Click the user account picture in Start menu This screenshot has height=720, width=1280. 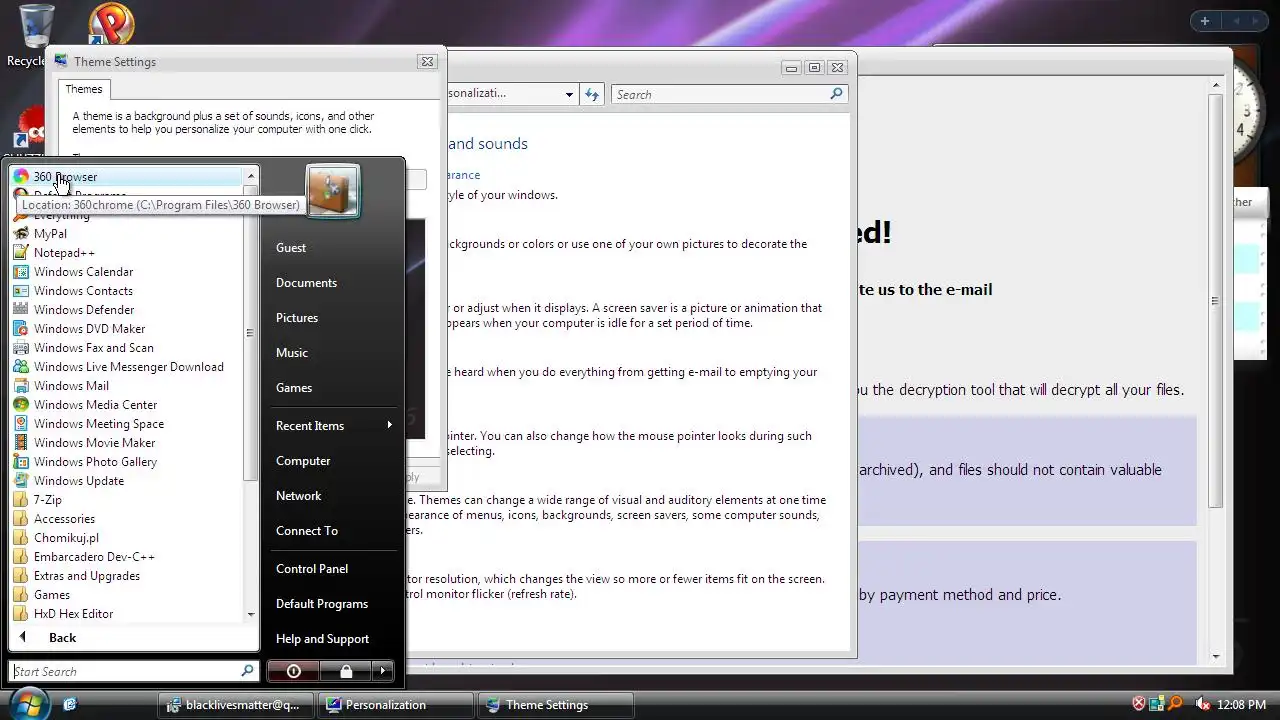[333, 191]
